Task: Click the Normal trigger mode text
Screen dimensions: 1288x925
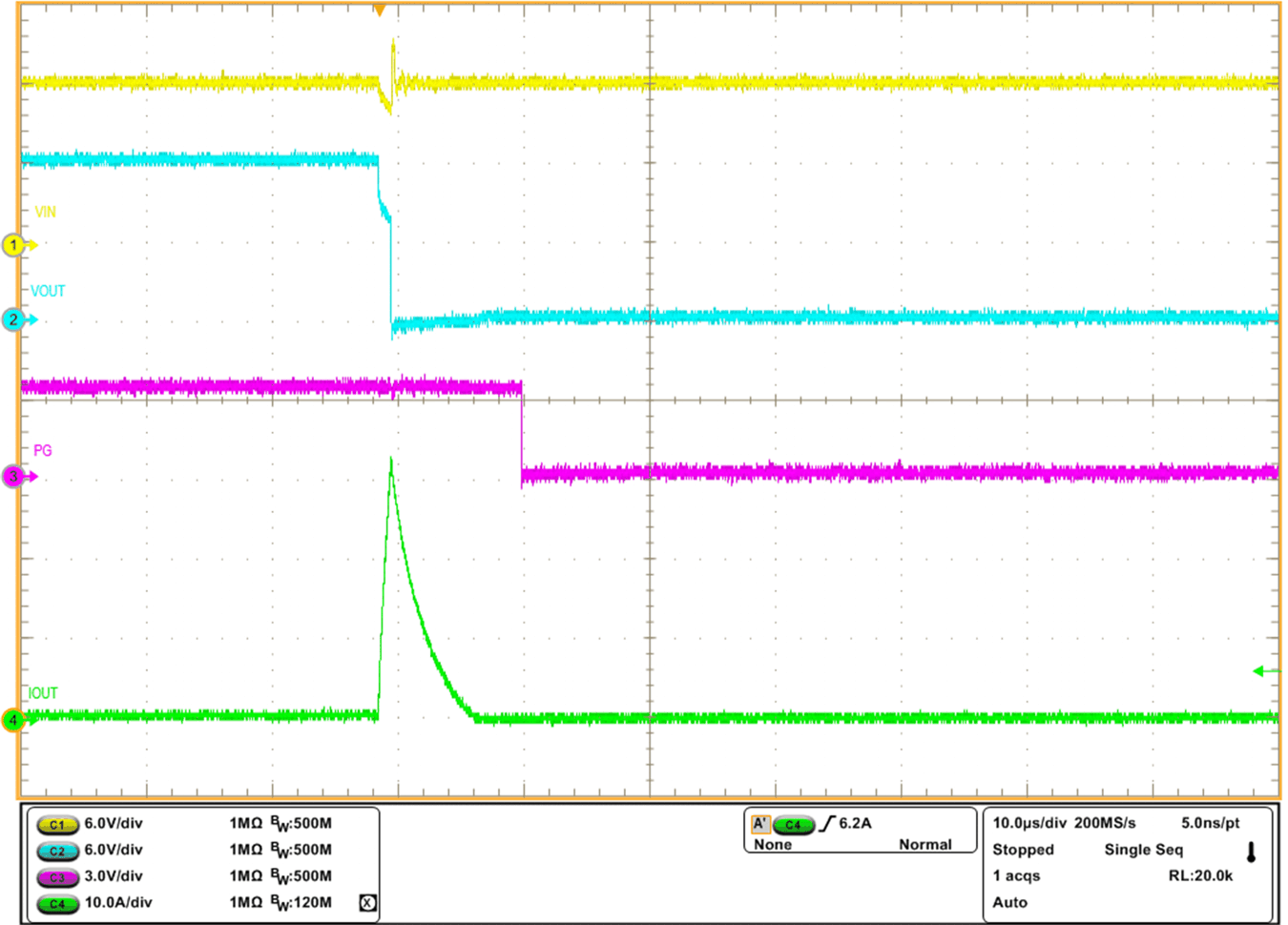Action: click(x=925, y=845)
